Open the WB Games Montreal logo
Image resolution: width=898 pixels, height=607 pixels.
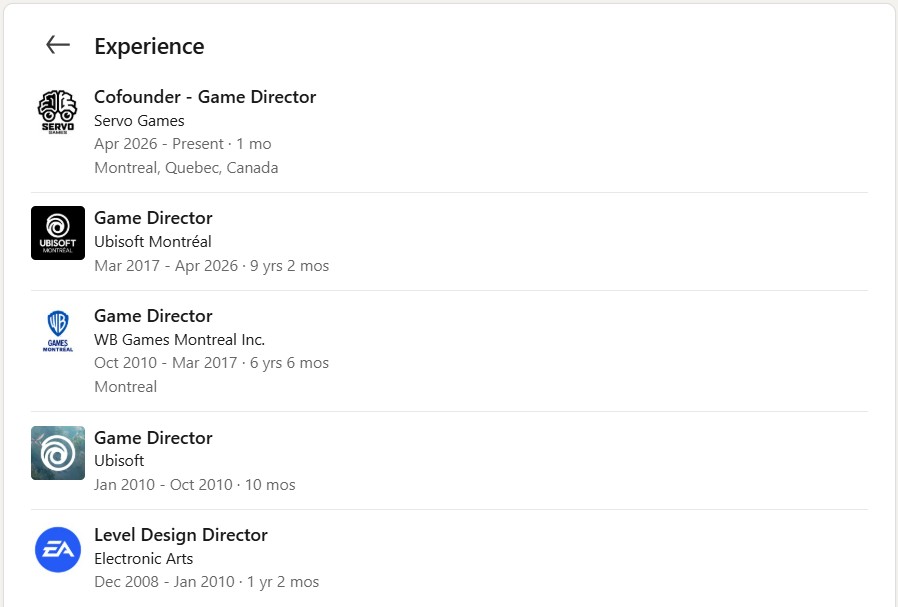tap(58, 331)
